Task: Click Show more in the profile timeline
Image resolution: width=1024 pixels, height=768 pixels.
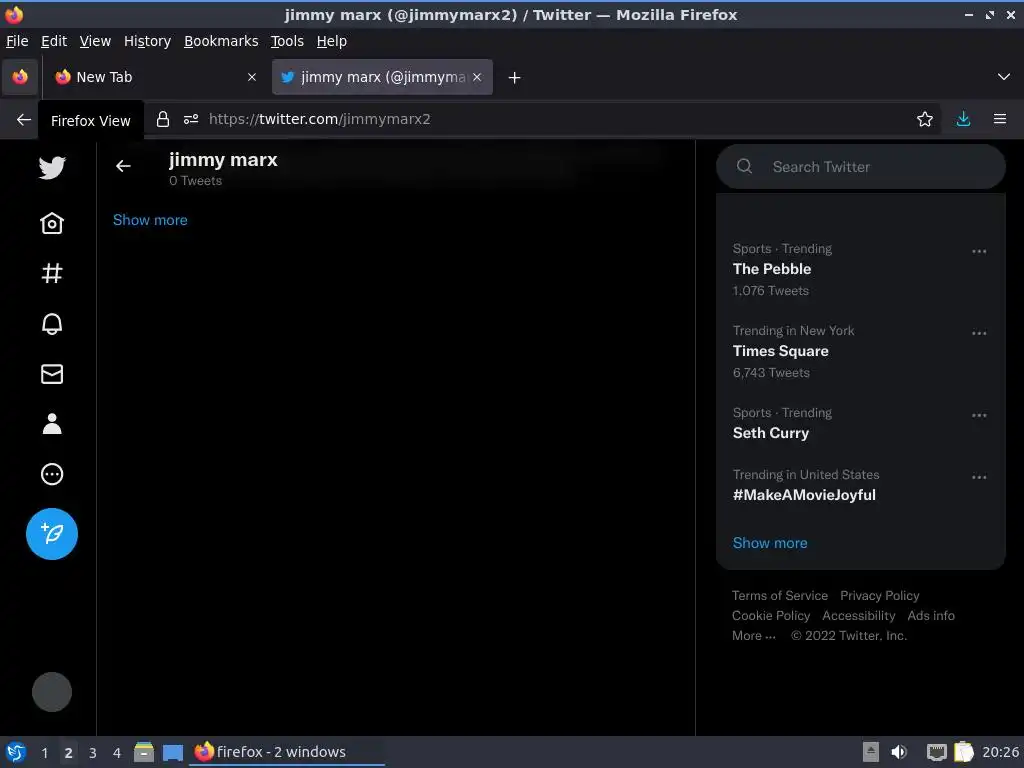Action: pyautogui.click(x=150, y=220)
